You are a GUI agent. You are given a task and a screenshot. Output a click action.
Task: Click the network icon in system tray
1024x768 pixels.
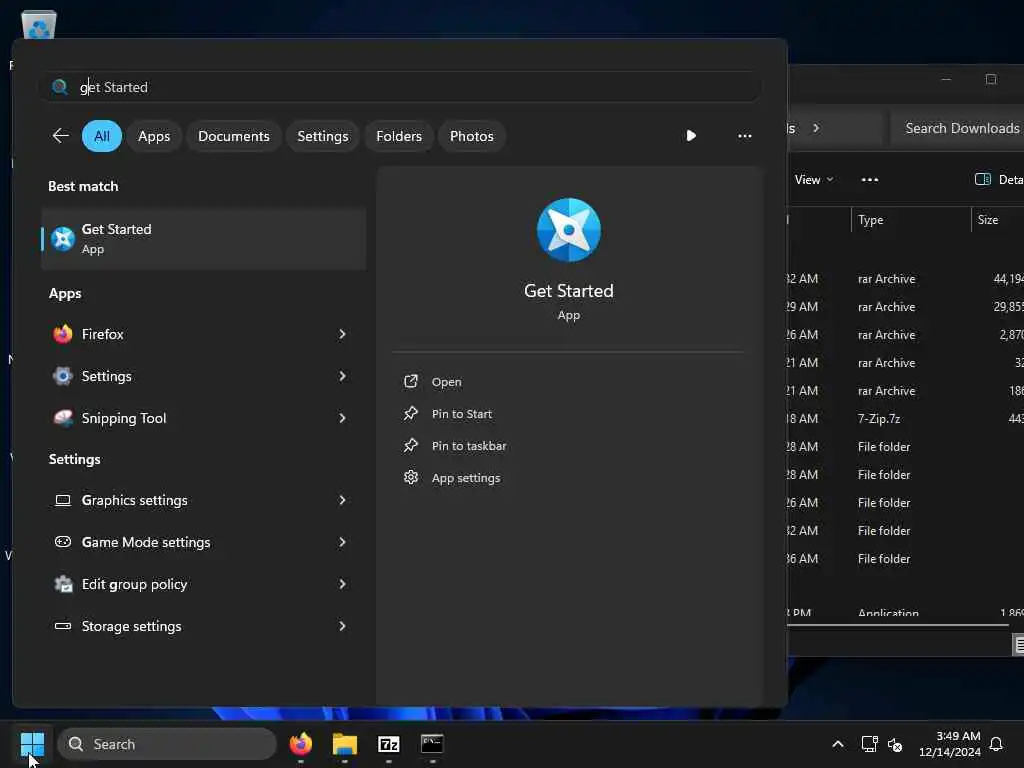tap(869, 744)
